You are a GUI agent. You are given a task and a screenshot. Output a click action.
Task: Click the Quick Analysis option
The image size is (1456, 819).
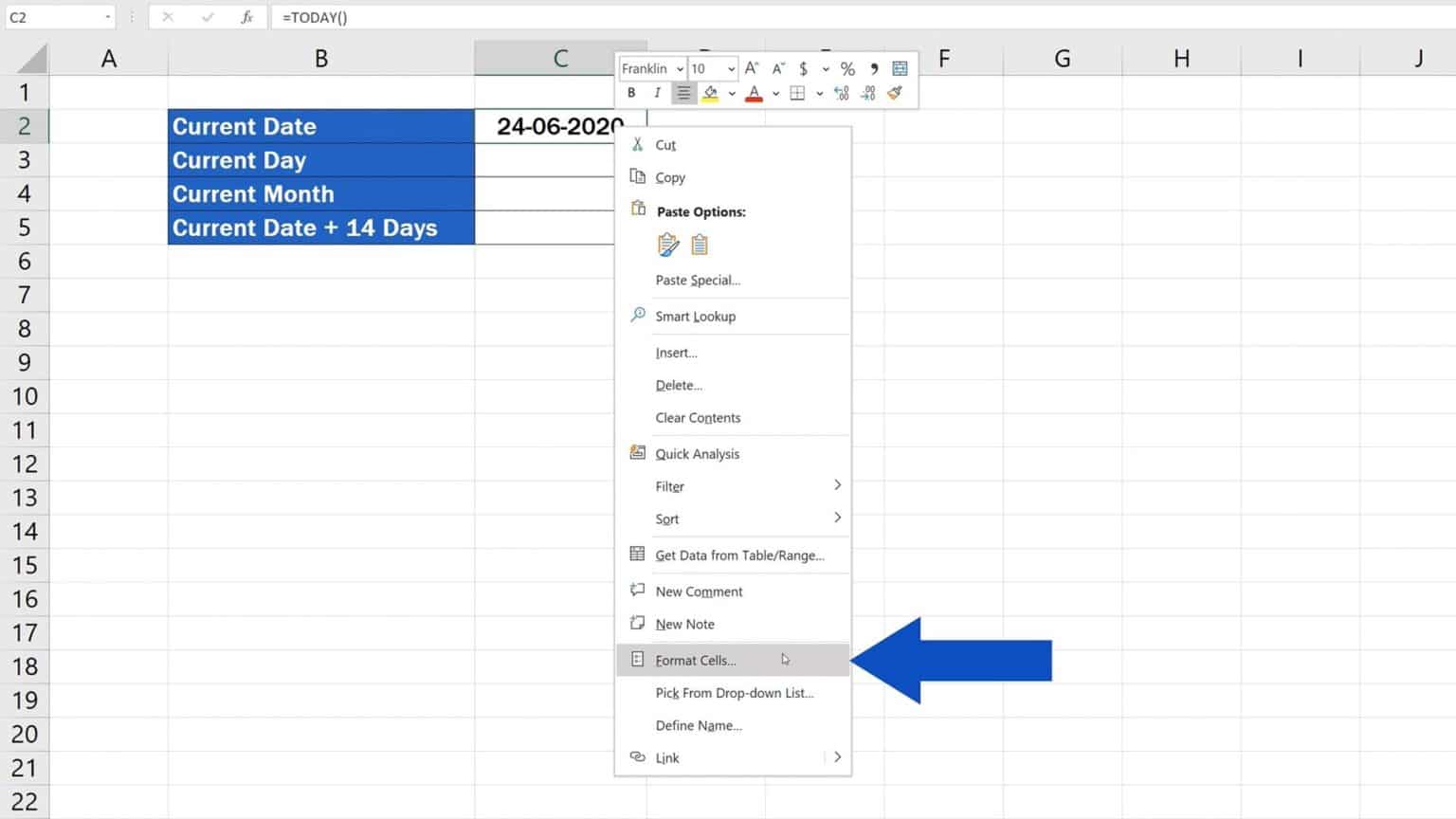698,453
